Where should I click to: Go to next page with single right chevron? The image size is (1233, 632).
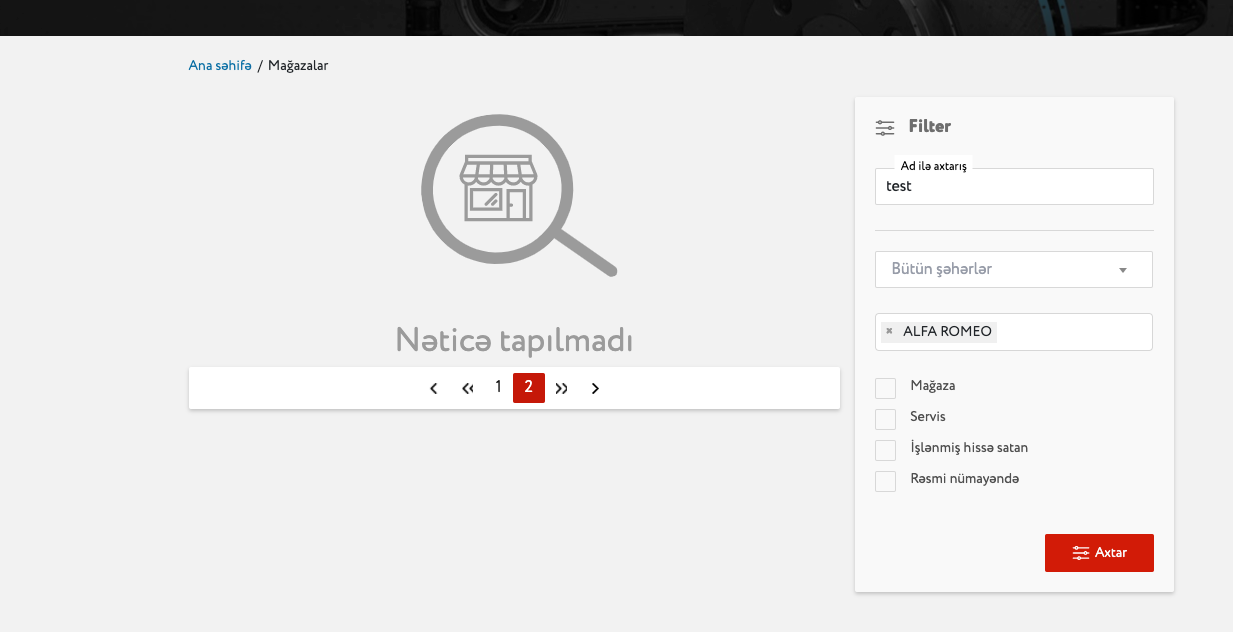(x=595, y=388)
